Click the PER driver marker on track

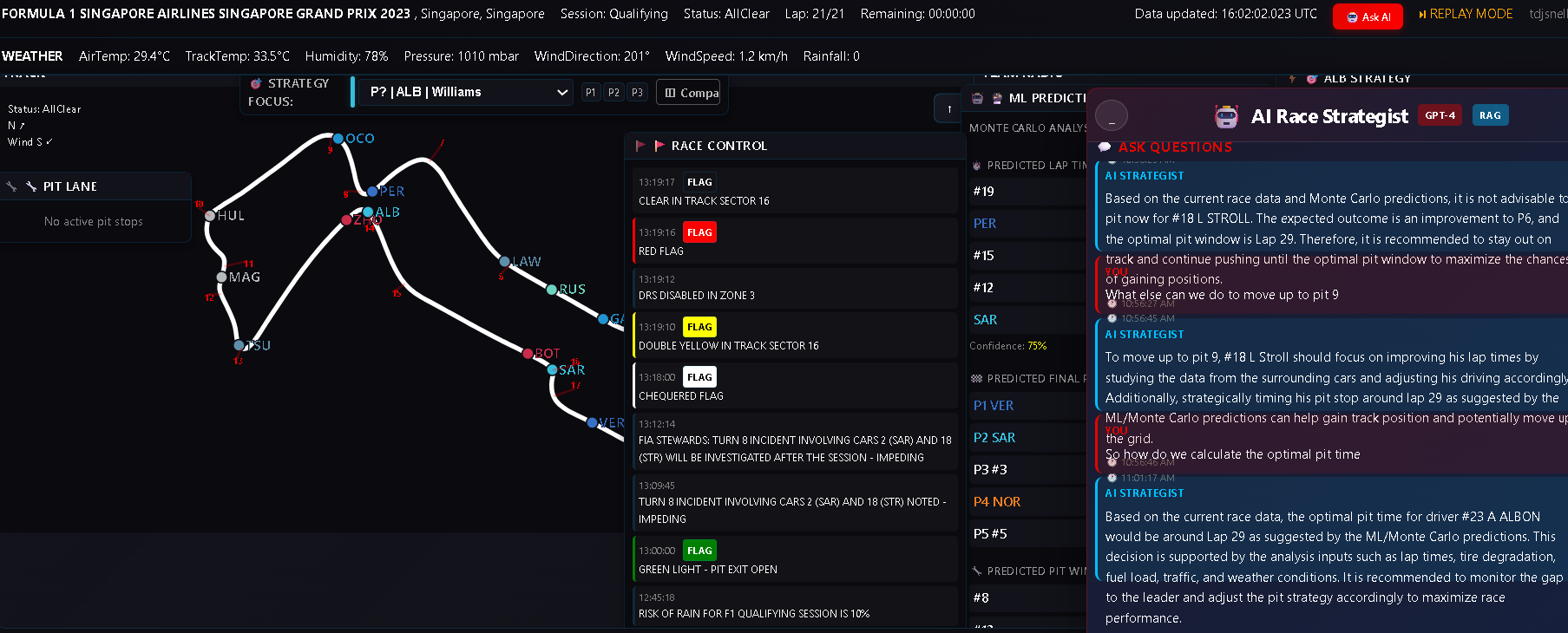(372, 192)
